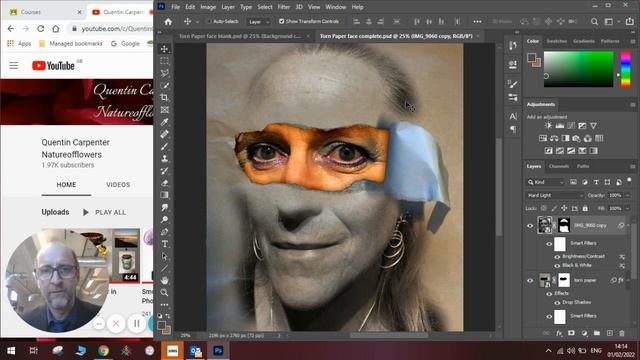Toggle the Auto-Select checkbox
640x360 pixels.
pos(209,22)
